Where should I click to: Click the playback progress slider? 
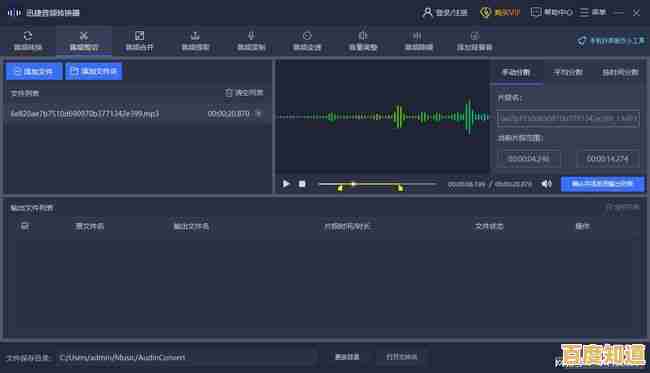(377, 184)
